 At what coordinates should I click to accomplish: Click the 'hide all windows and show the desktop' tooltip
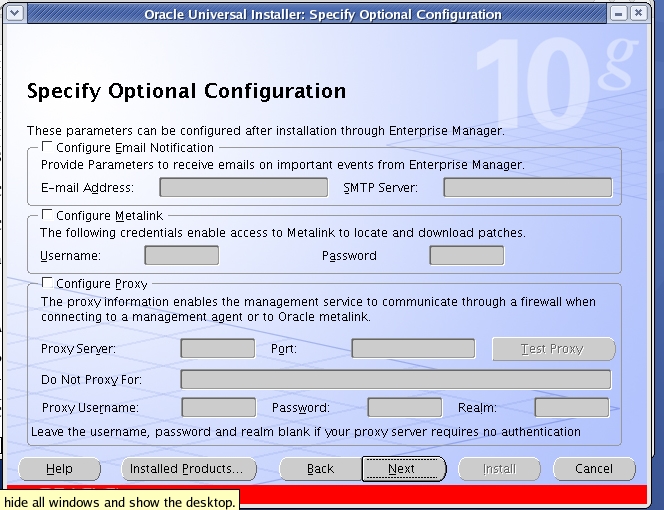coord(119,502)
